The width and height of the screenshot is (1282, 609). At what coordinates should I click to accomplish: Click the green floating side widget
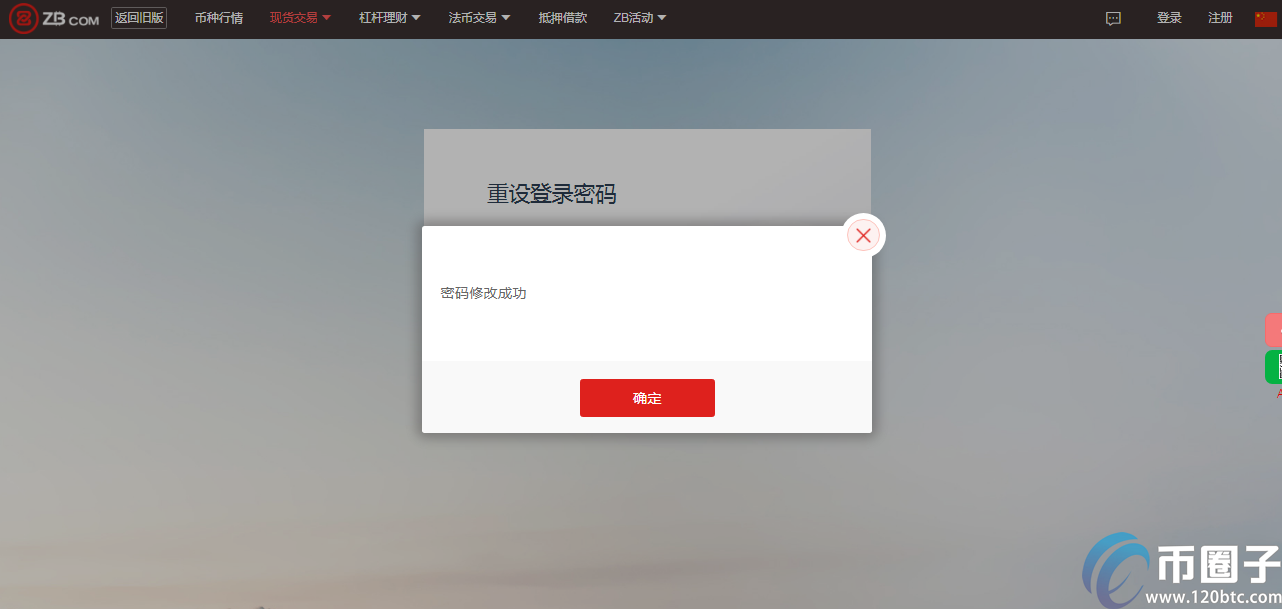(x=1274, y=367)
